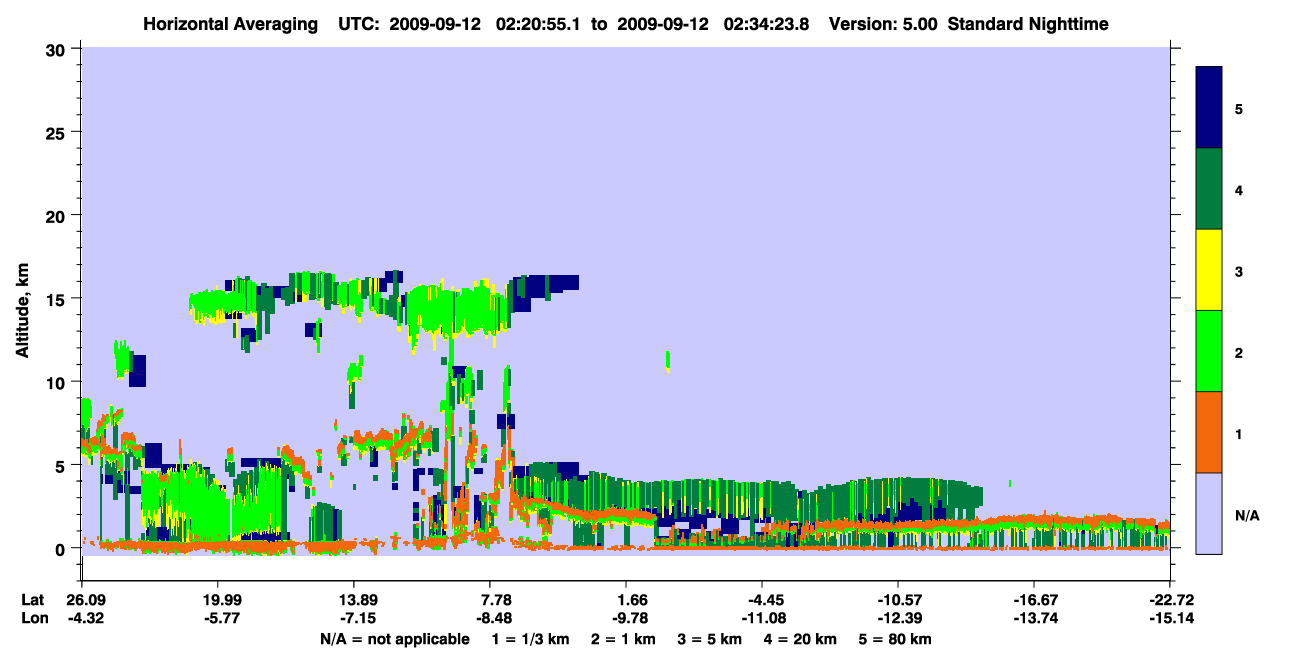Click latitude value -22.72
Viewport: 1300px width, 667px height.
click(1170, 599)
